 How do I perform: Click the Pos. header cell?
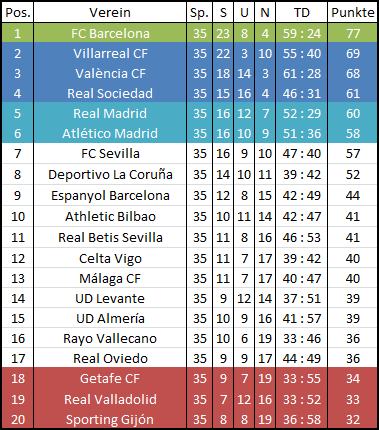tap(18, 12)
